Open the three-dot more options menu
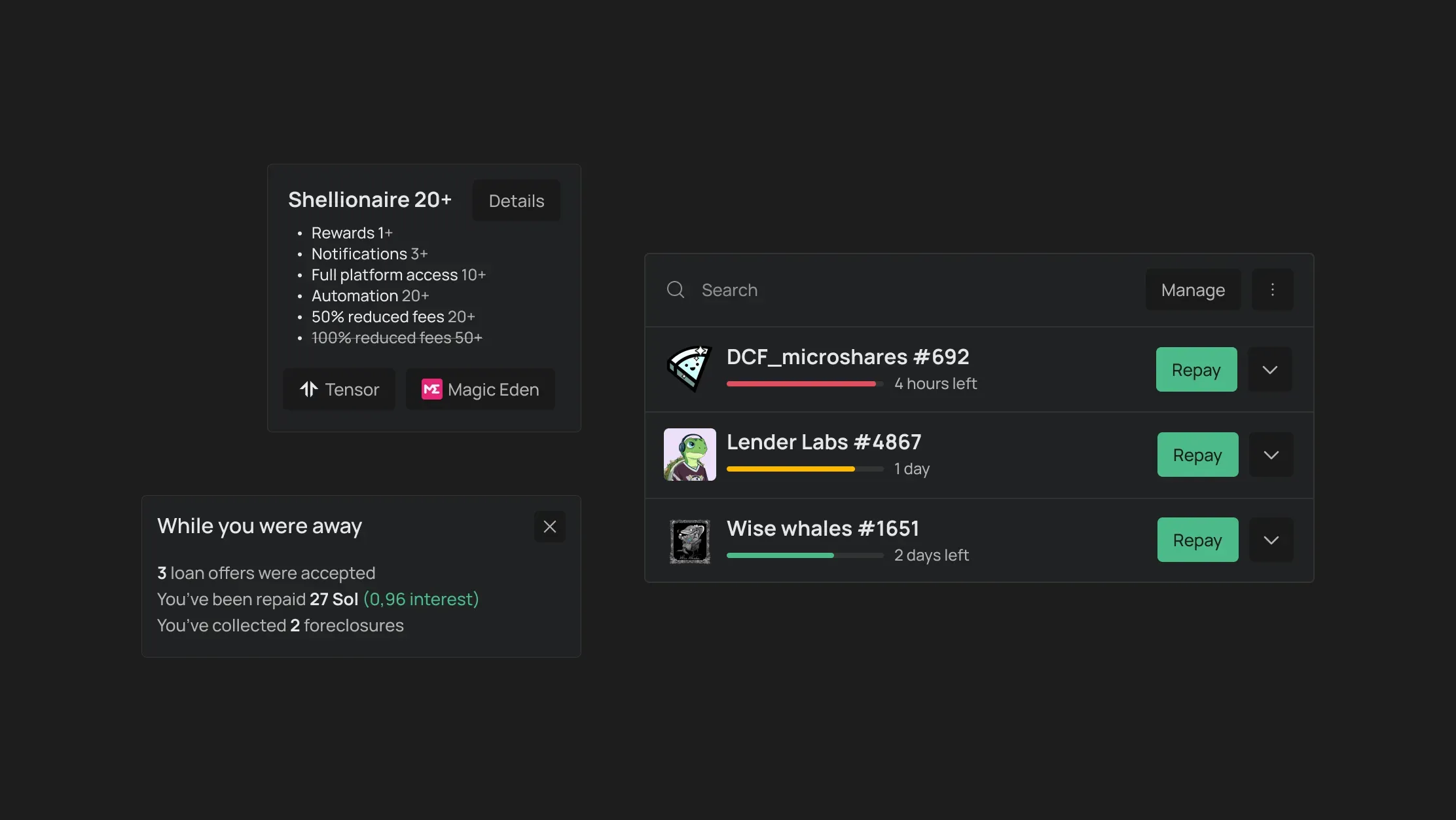The width and height of the screenshot is (1456, 820). 1272,289
